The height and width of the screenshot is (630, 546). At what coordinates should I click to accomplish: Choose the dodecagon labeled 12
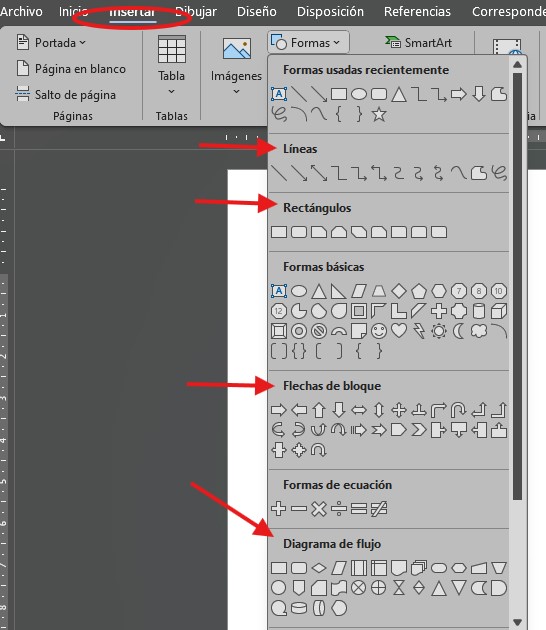pyautogui.click(x=279, y=311)
